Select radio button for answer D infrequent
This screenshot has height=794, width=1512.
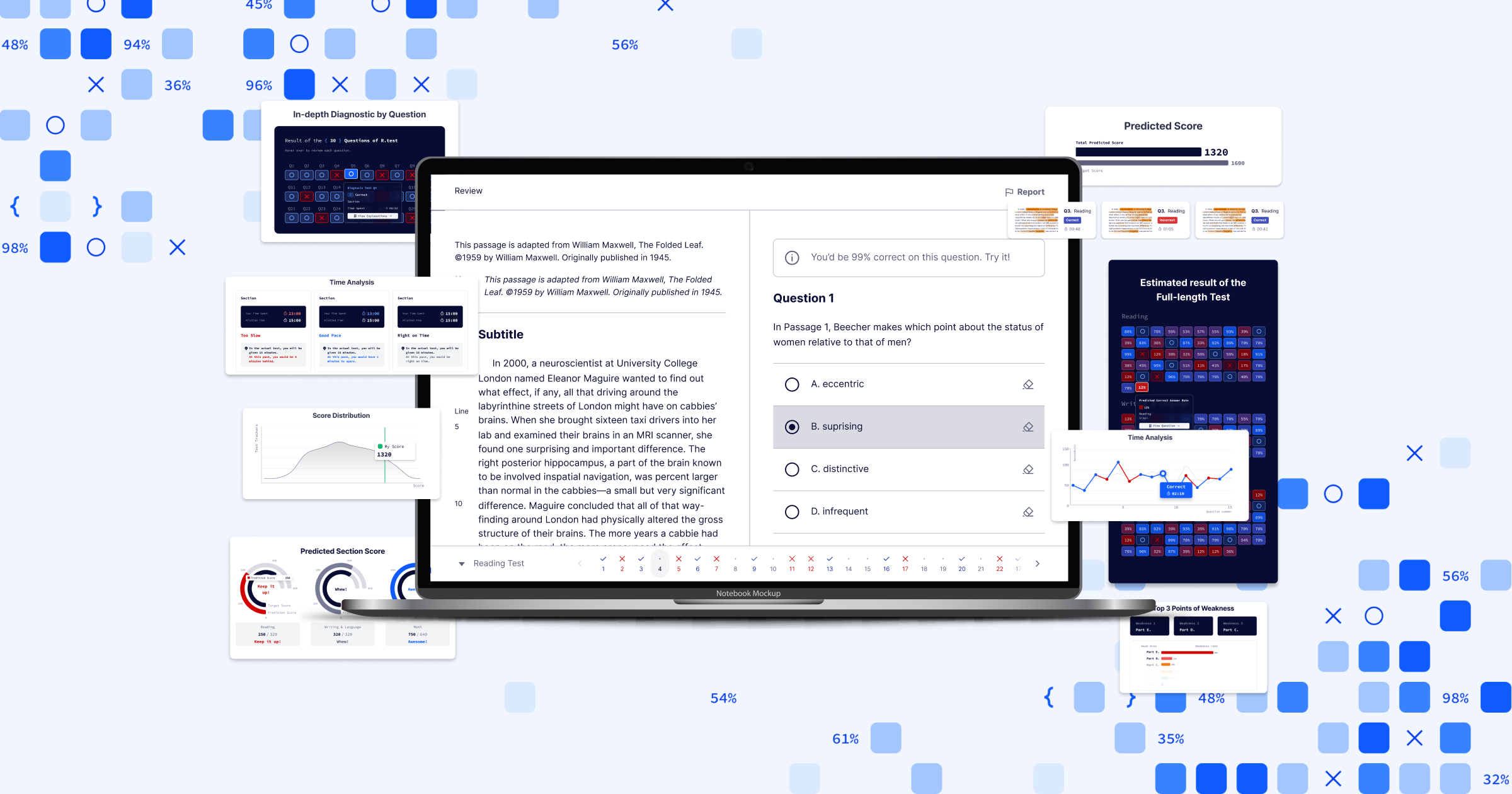(x=790, y=511)
